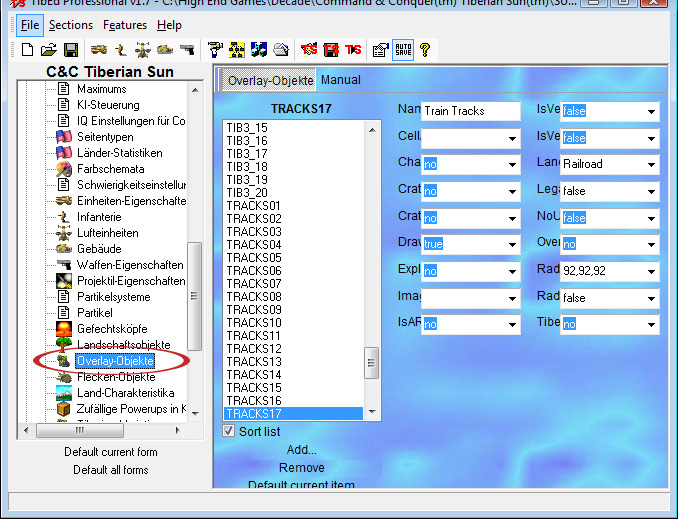Select Länder-Statistiken flag tree icon
This screenshot has height=519, width=678.
click(64, 153)
